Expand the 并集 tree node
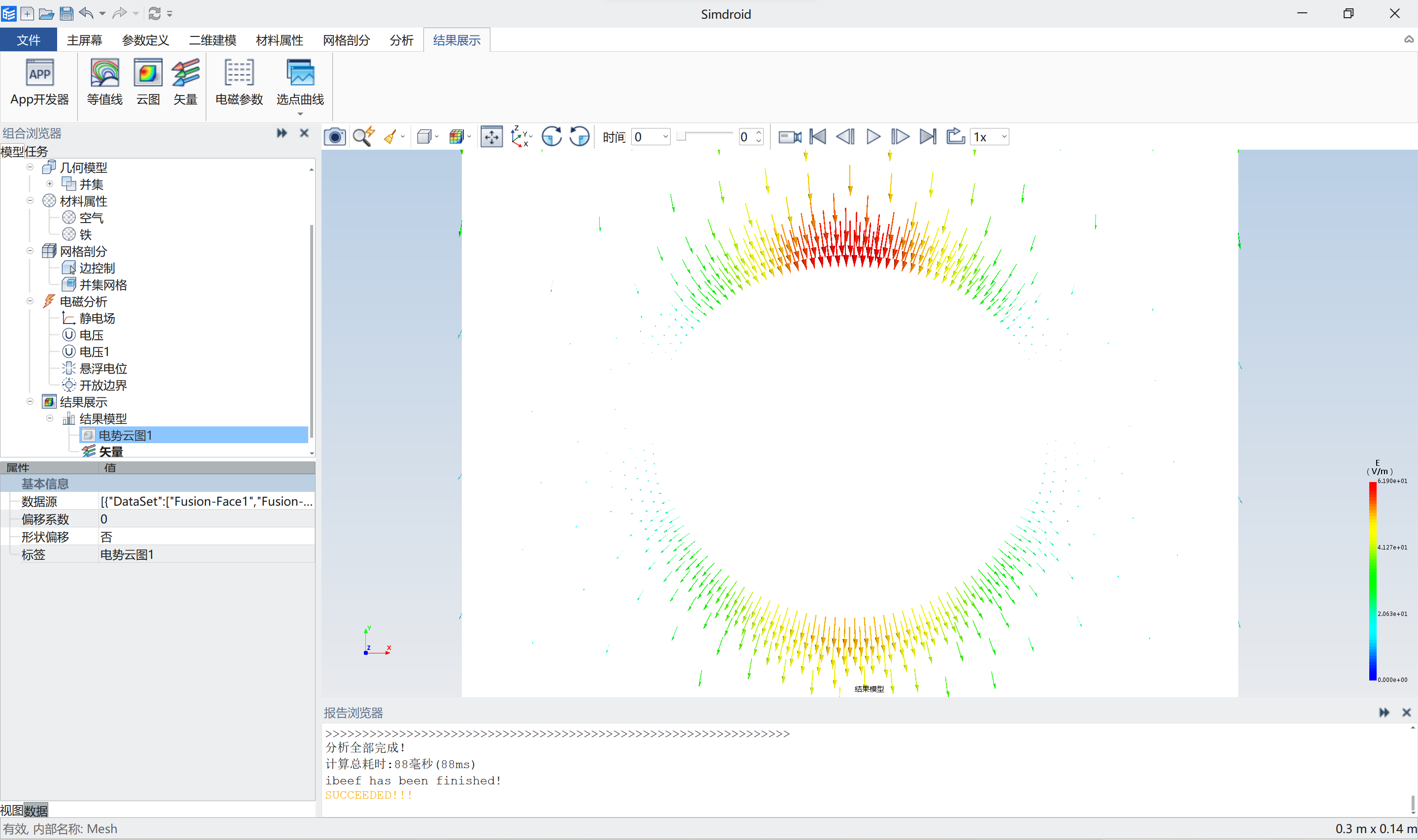Viewport: 1418px width, 840px height. point(50,183)
